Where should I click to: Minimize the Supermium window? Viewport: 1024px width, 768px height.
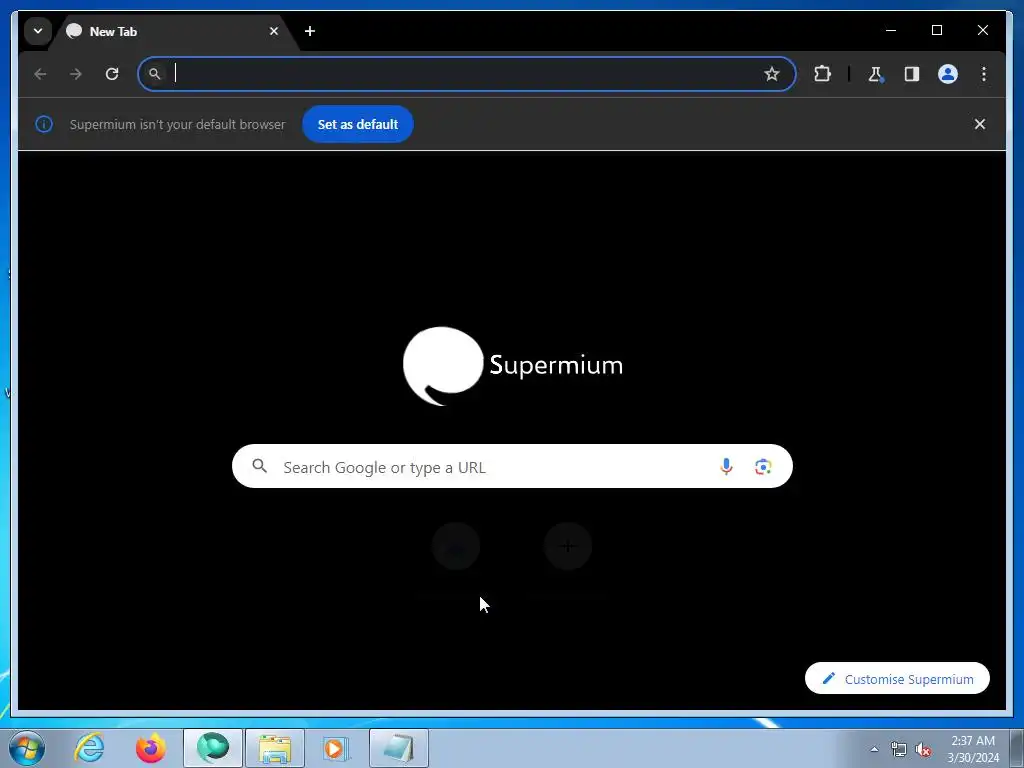tap(891, 30)
